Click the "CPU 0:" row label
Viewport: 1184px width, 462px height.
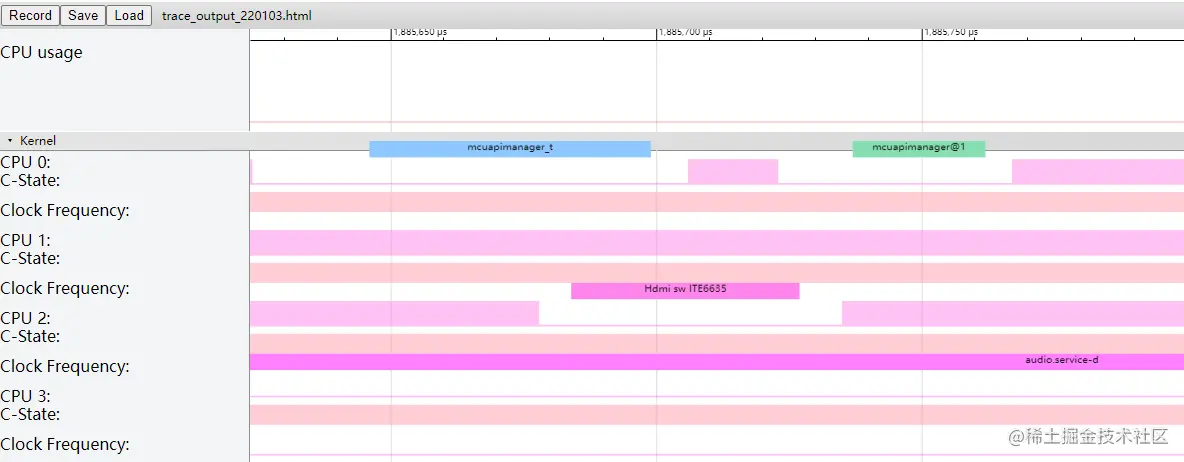coord(26,162)
